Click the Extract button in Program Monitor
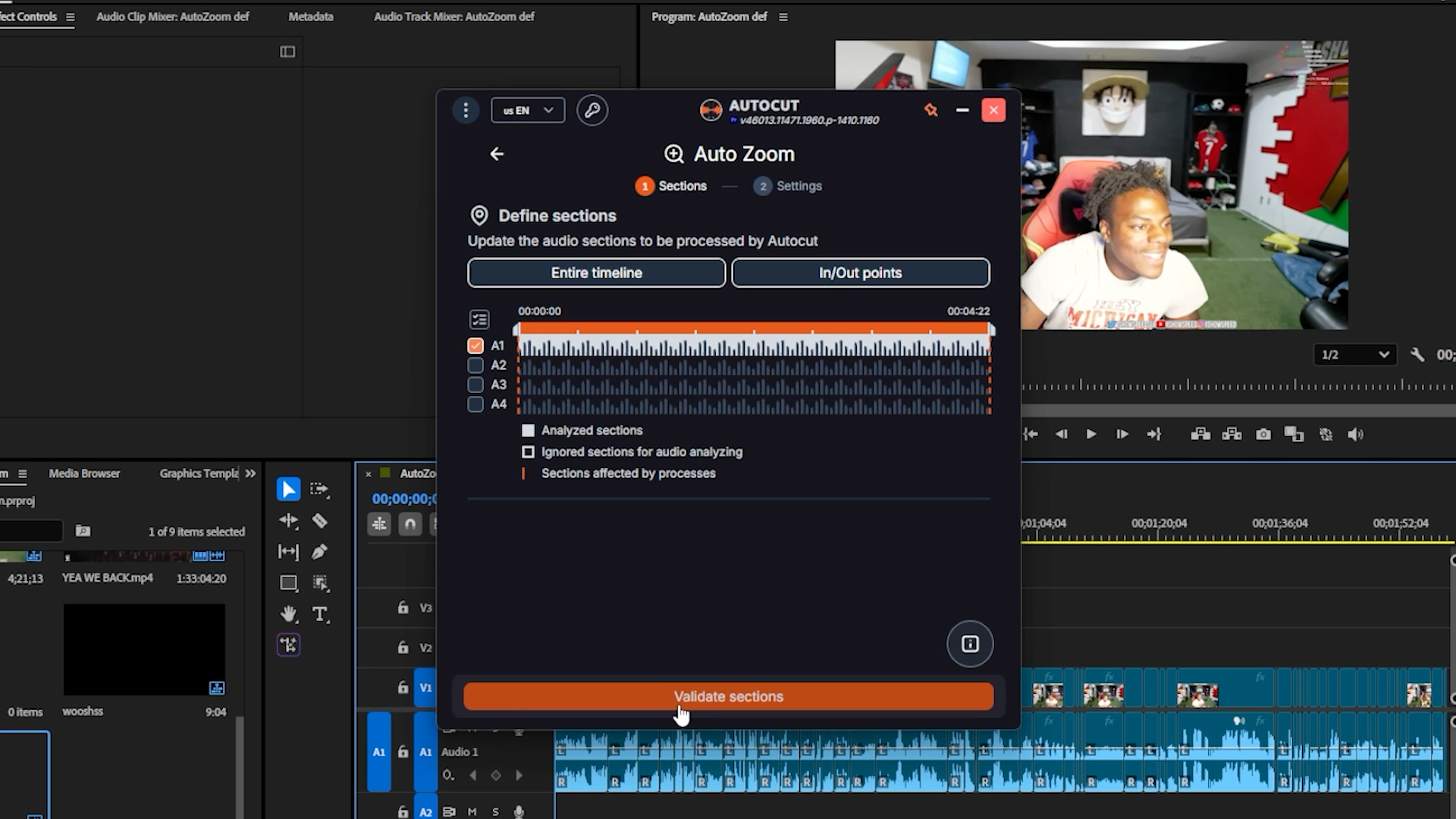1456x819 pixels. coord(1232,435)
